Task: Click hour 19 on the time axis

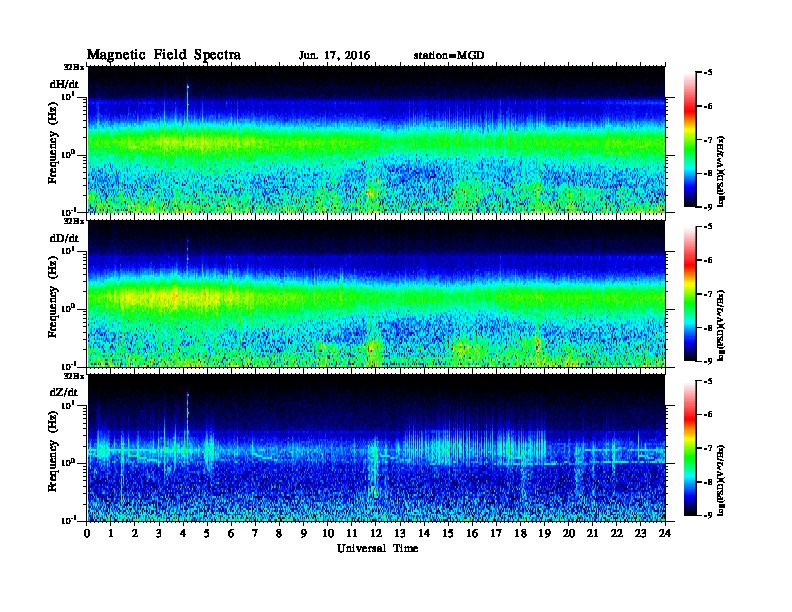Action: click(x=544, y=534)
